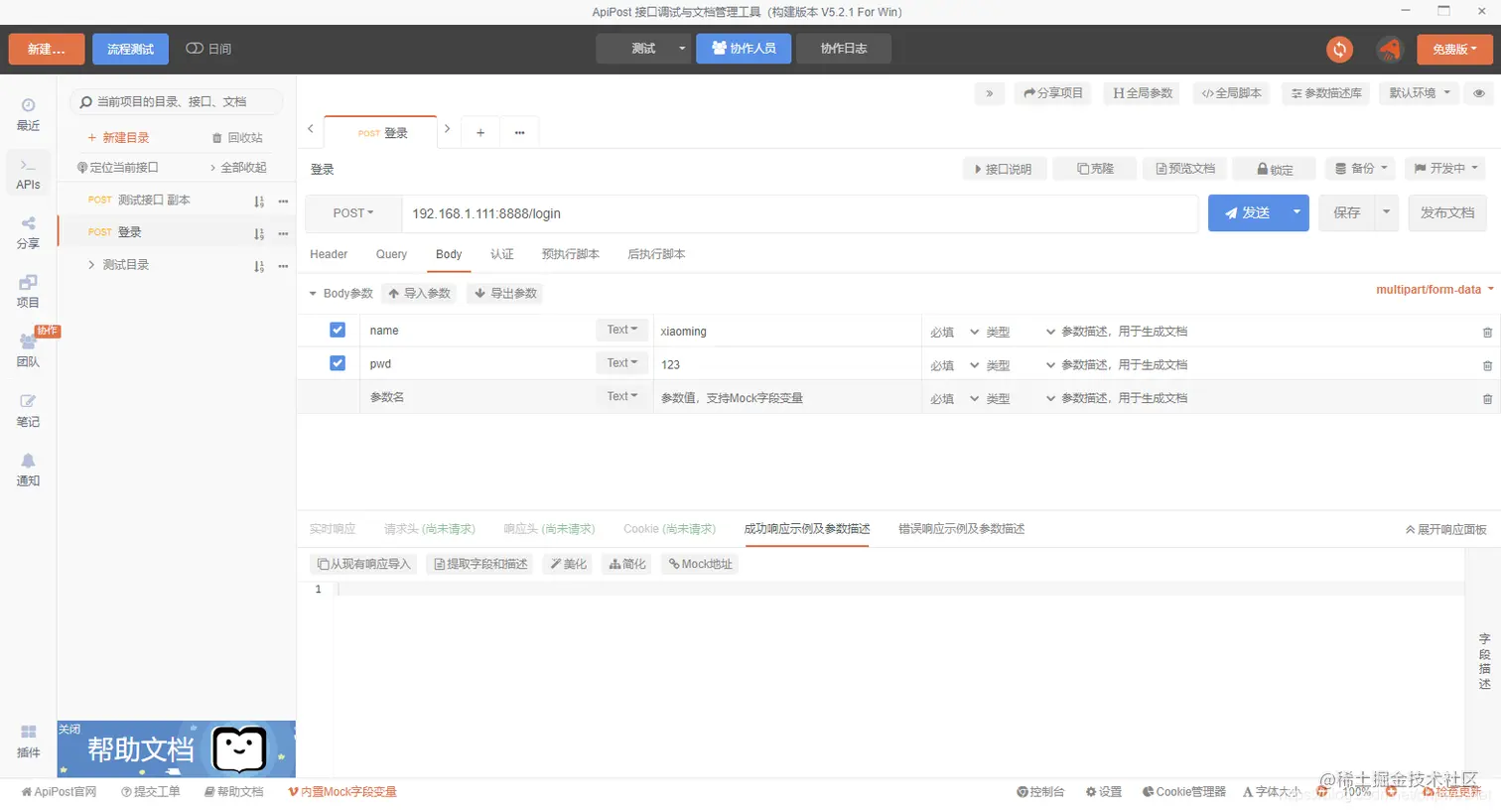Open 备份 backup dropdown
This screenshot has height=812, width=1501.
click(1361, 169)
